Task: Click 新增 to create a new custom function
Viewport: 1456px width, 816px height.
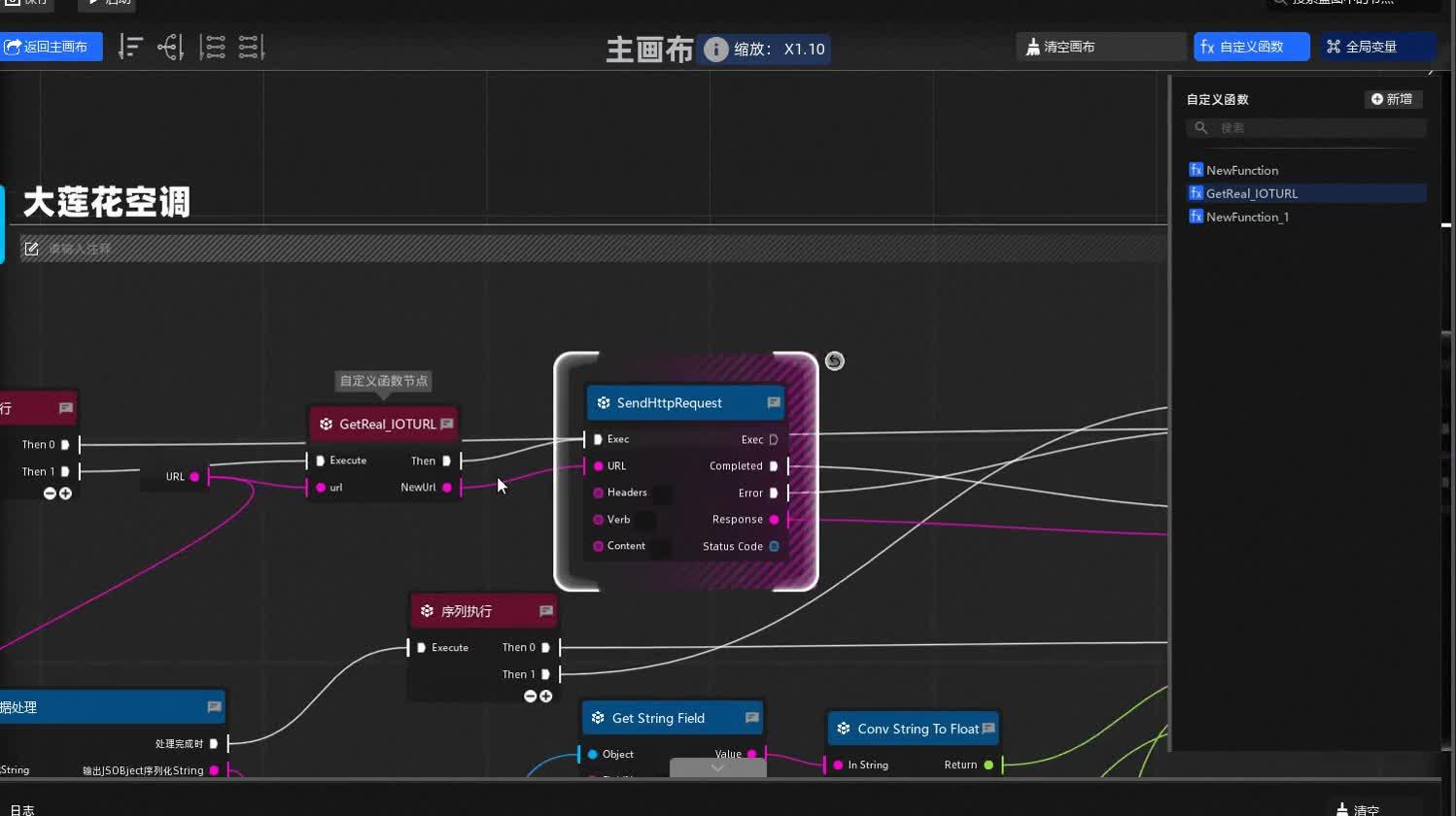Action: 1393,98
